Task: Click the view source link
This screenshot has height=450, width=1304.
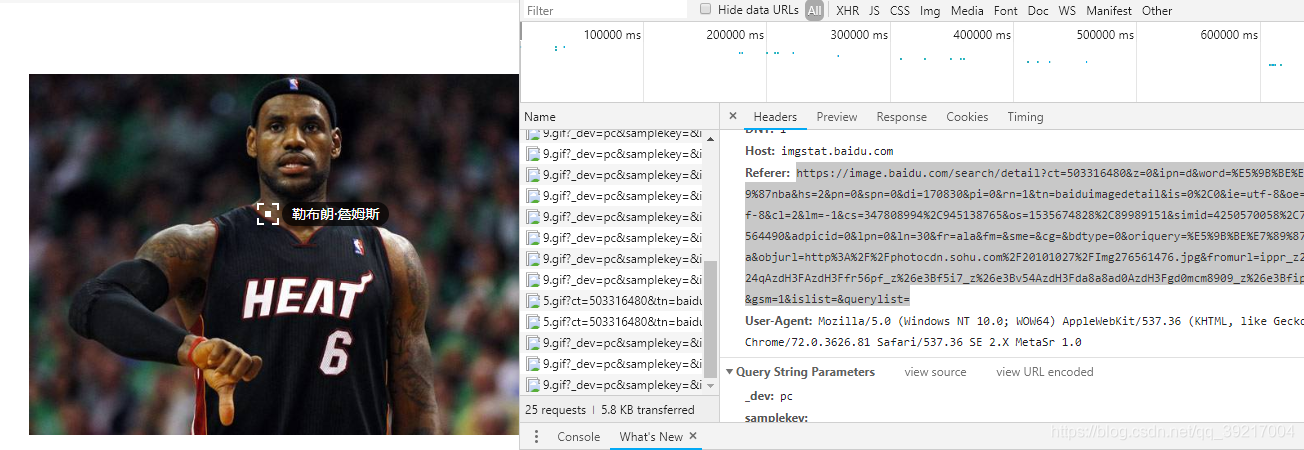Action: pos(935,372)
